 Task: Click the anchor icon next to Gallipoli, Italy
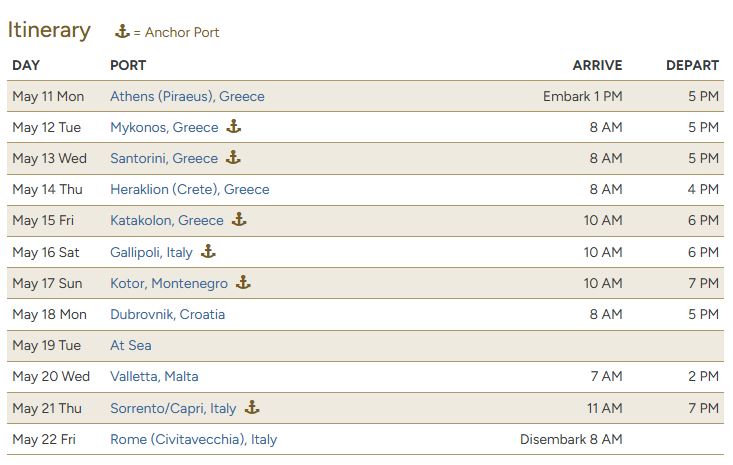208,252
